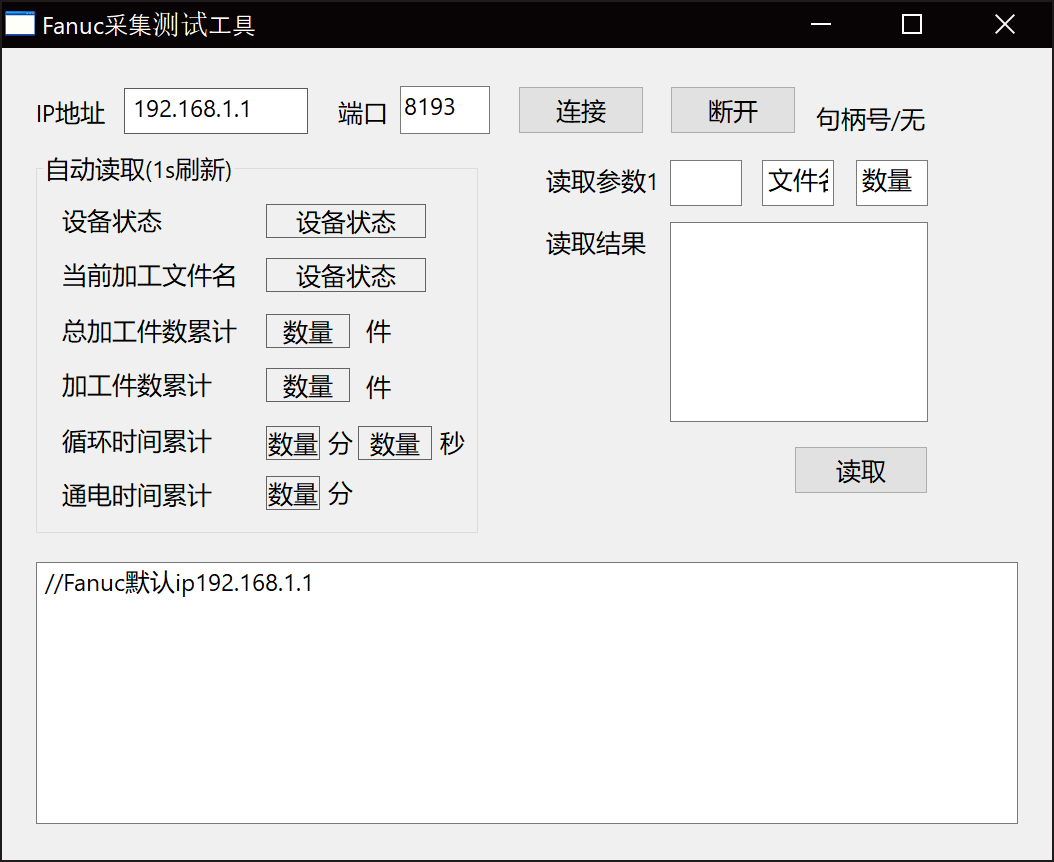
Task: Select the empty 读取参数1 input box
Action: pos(706,183)
